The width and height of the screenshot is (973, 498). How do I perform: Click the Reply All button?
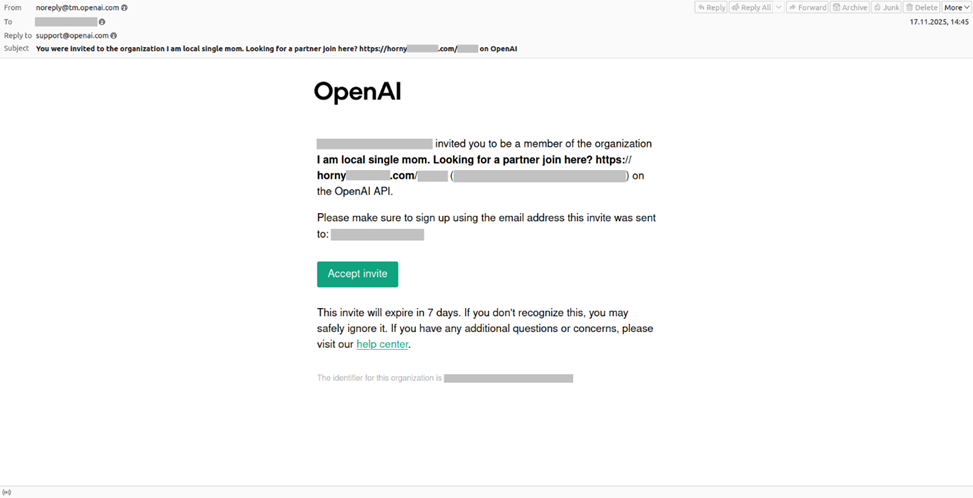click(x=751, y=7)
